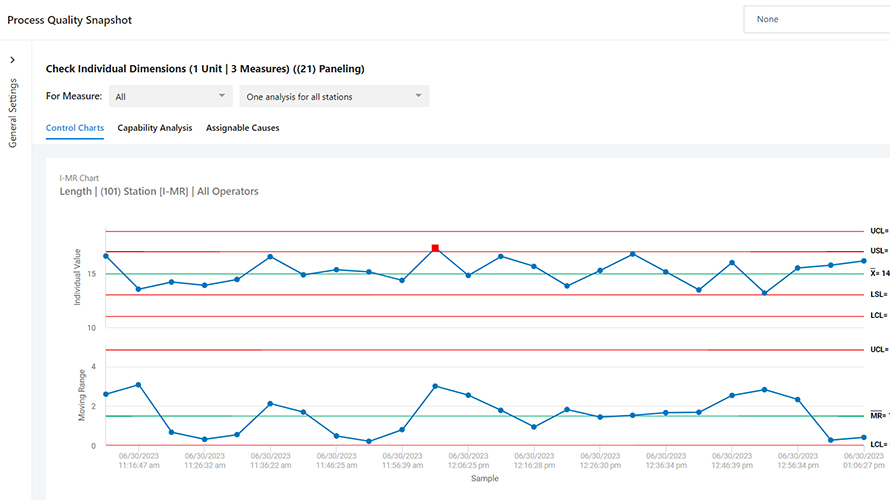Click first data point on Individual Value chart
The width and height of the screenshot is (890, 500).
pyautogui.click(x=106, y=256)
